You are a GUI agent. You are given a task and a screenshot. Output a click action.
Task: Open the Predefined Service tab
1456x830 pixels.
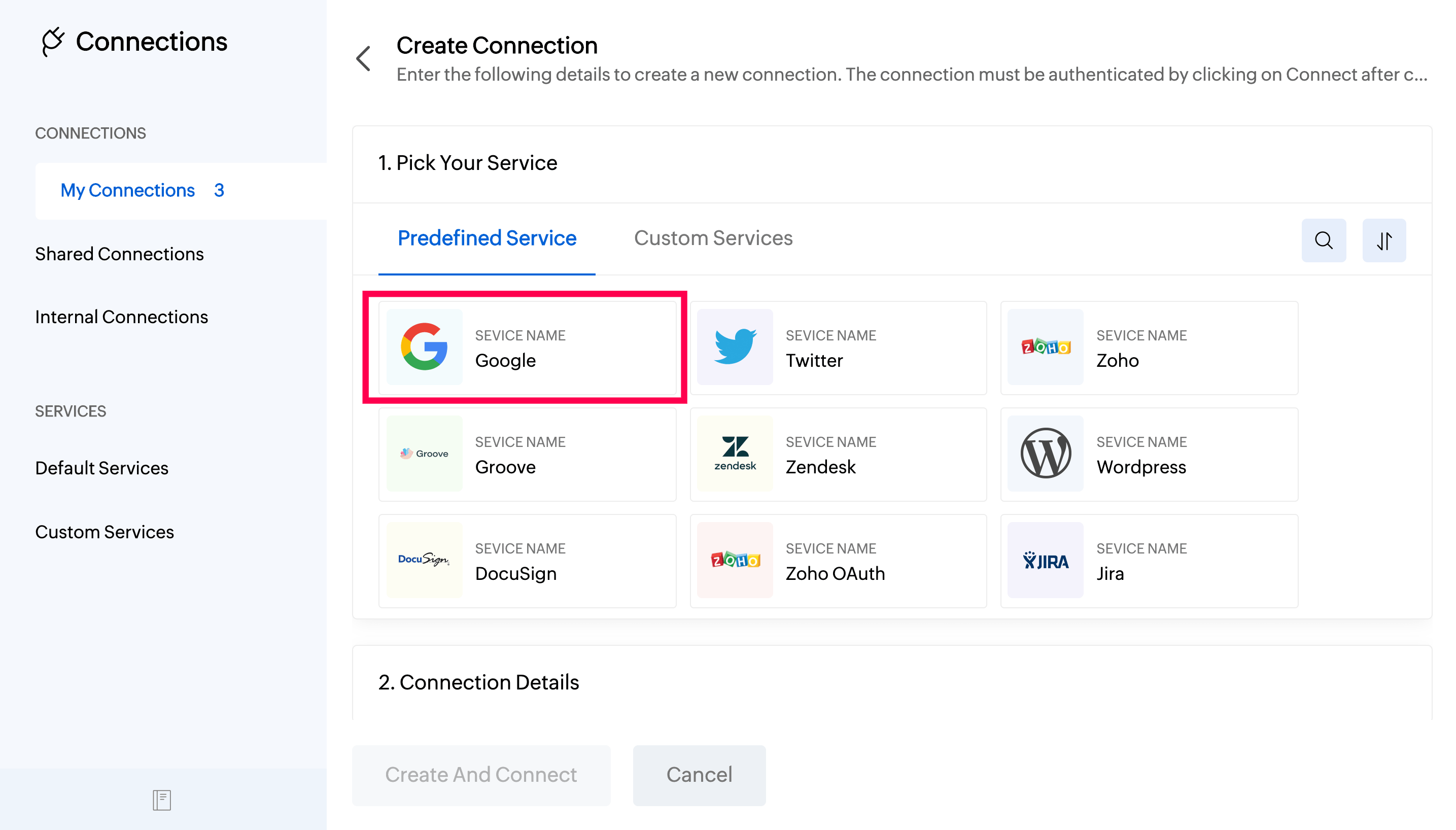(487, 238)
